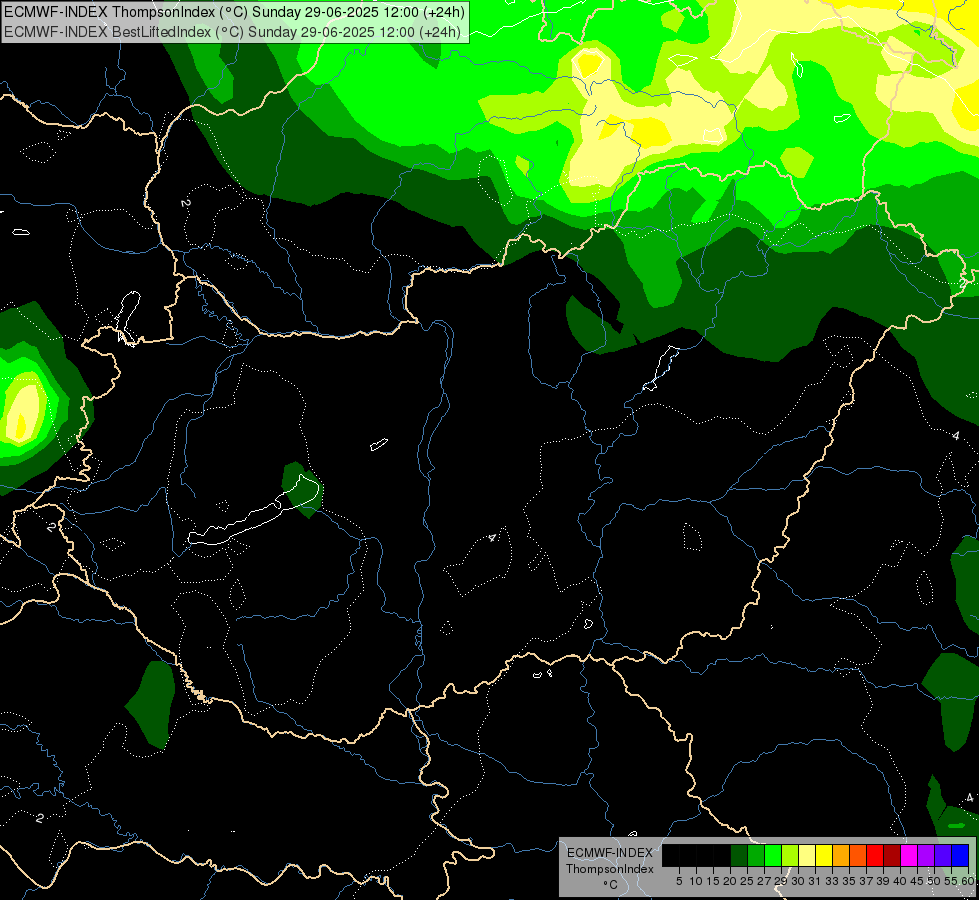Click the purple 45–50 legend swatch
The height and width of the screenshot is (900, 979).
pyautogui.click(x=926, y=855)
